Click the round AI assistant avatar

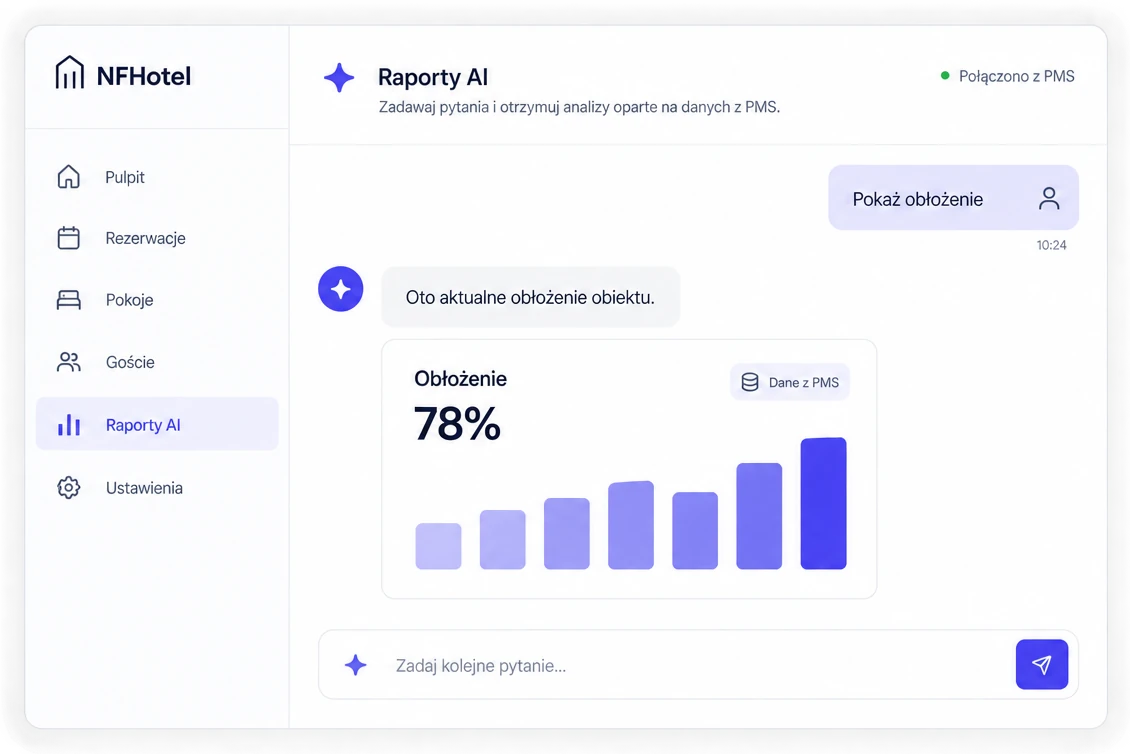341,289
